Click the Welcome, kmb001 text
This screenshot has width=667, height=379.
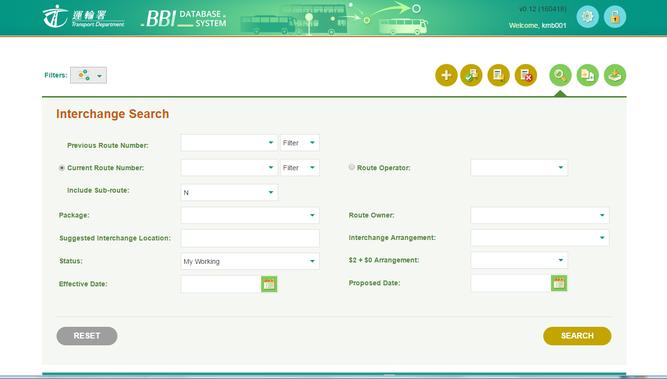pyautogui.click(x=538, y=26)
